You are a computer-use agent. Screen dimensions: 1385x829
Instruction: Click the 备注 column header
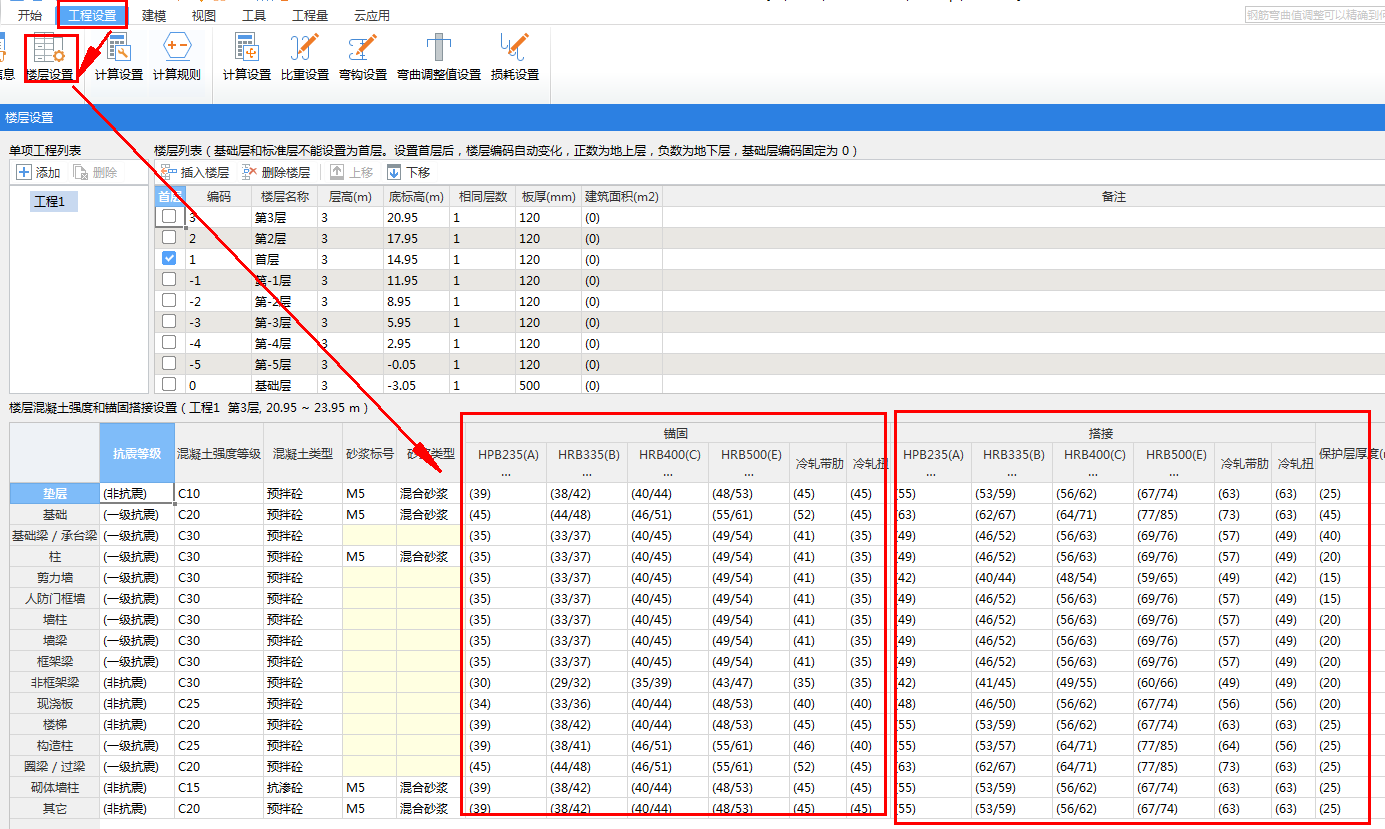1114,197
